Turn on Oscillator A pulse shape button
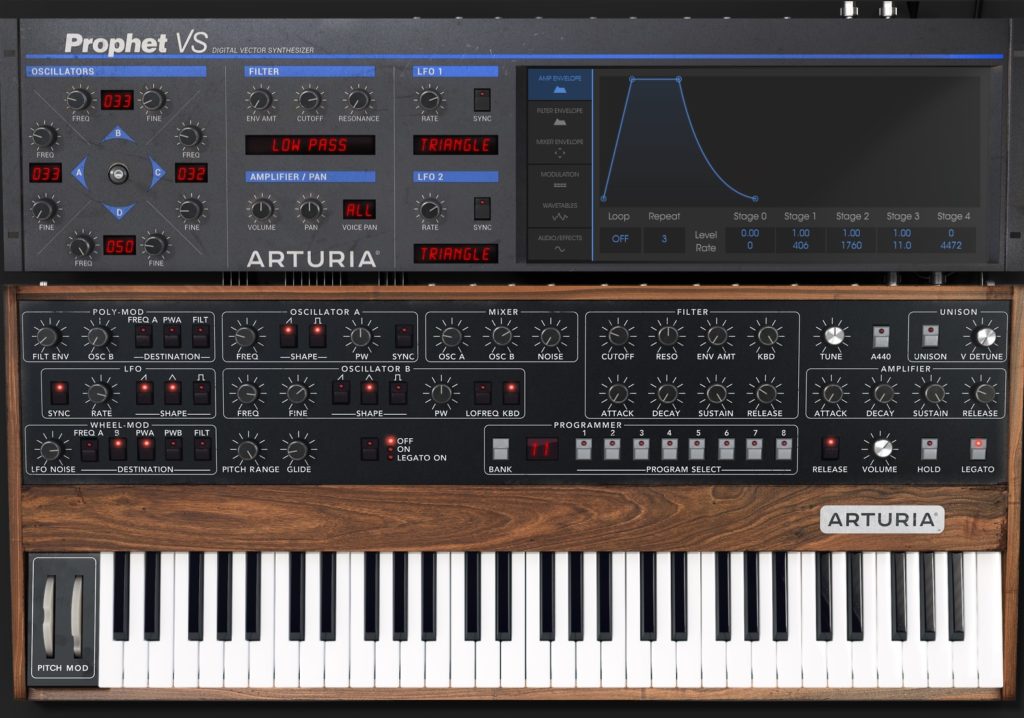The image size is (1024, 718). coord(317,335)
